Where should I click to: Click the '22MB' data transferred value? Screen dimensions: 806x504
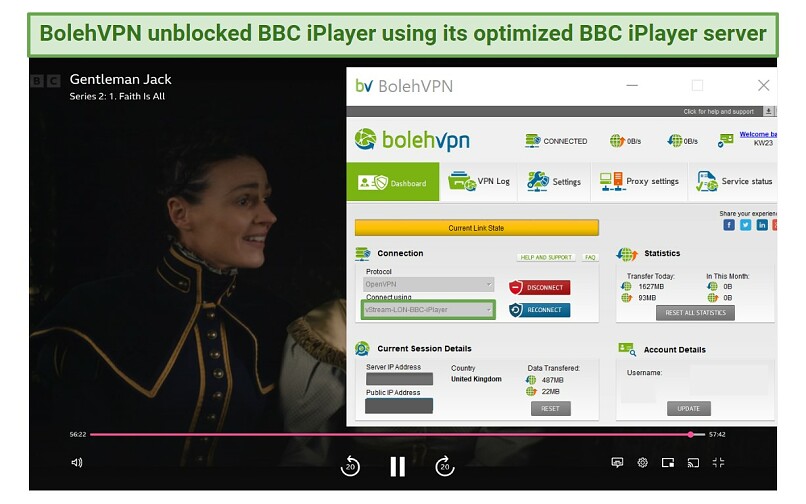click(551, 391)
